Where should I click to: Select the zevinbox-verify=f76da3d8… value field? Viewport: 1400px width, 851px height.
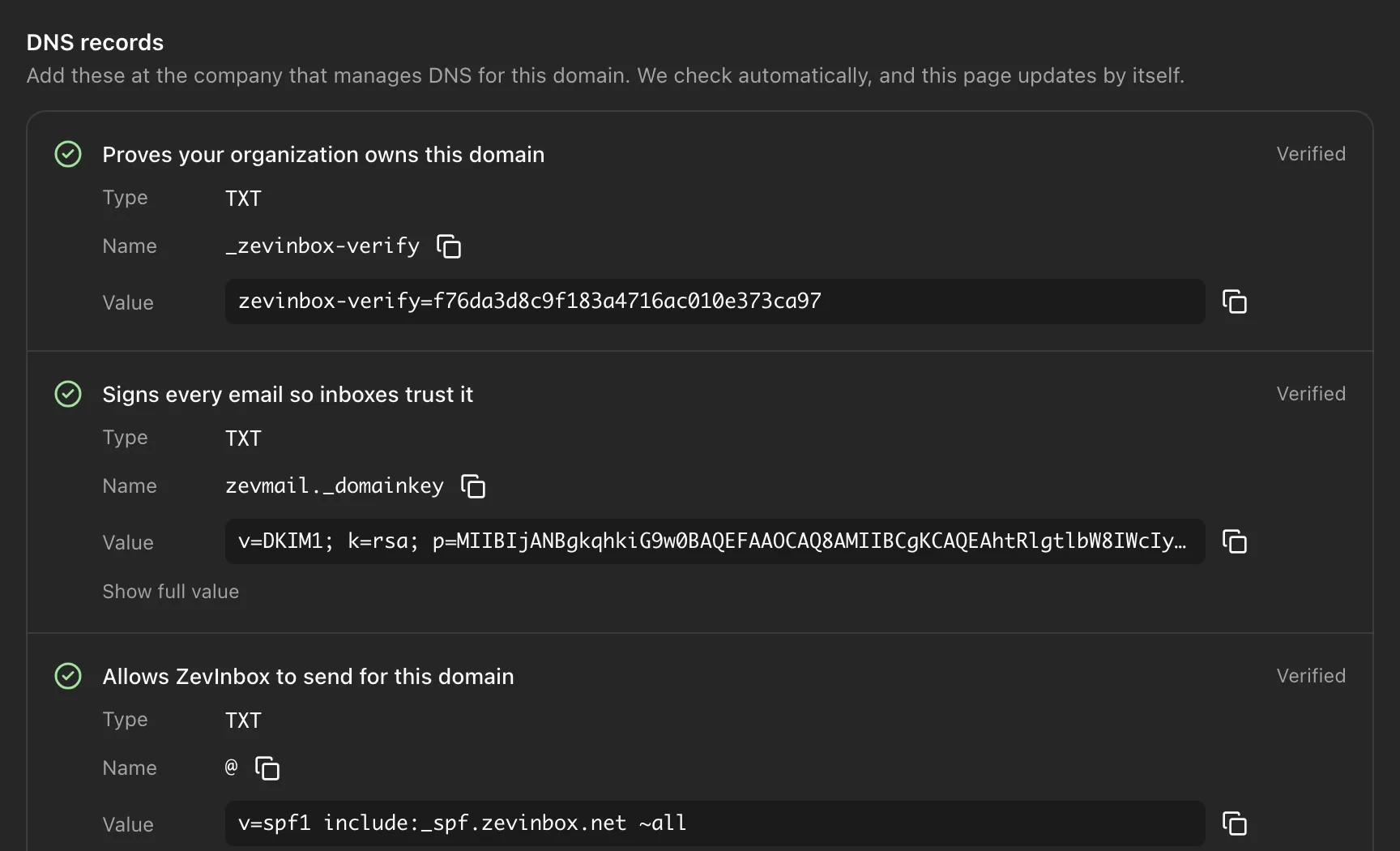[715, 301]
